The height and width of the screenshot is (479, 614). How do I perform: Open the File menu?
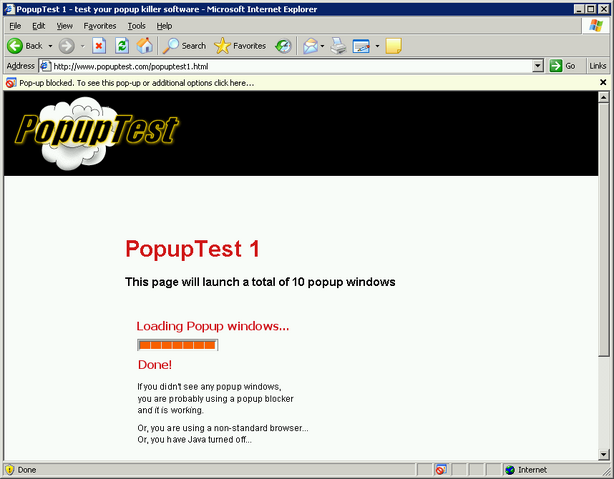coord(15,26)
